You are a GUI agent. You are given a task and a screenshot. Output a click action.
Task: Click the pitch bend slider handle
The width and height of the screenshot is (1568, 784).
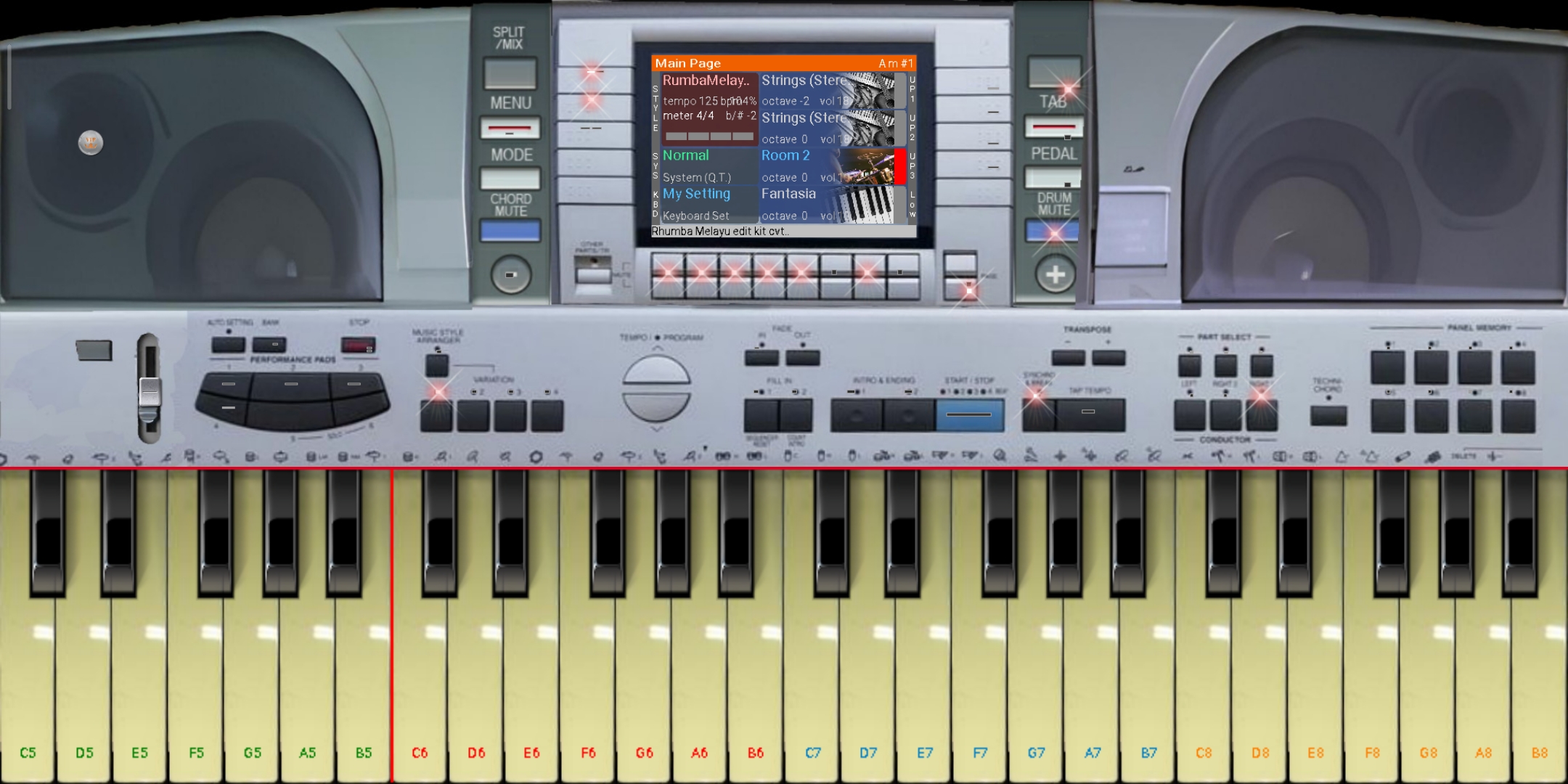(150, 393)
